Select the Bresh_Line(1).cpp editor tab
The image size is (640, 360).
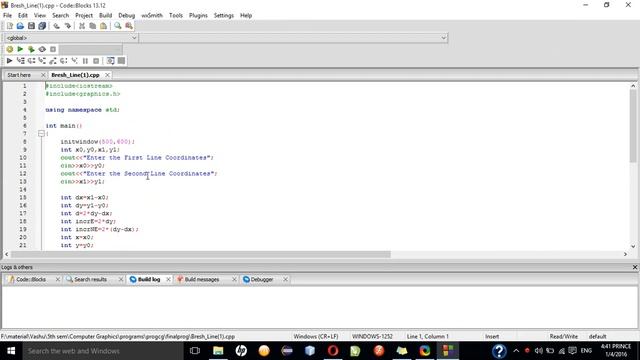point(76,75)
